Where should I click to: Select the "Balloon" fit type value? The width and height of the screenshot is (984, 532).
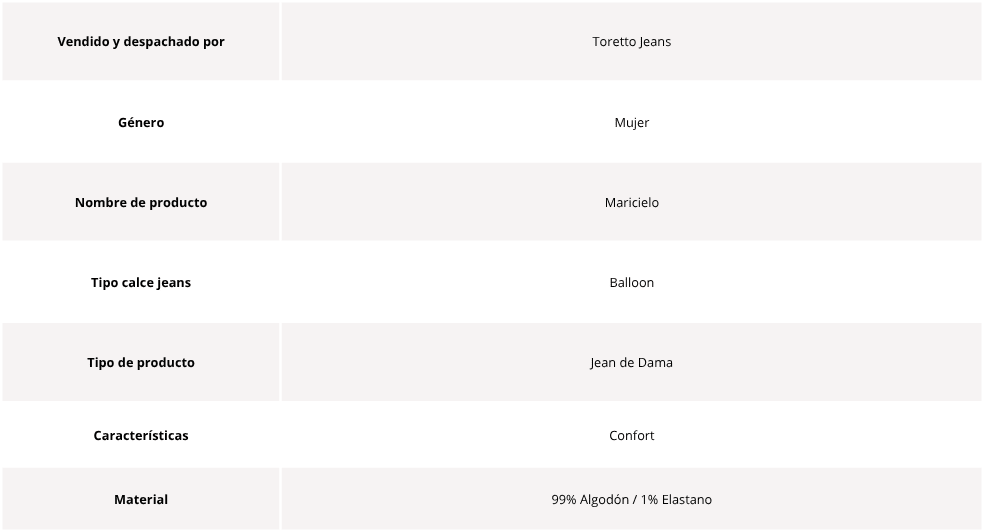(x=631, y=283)
